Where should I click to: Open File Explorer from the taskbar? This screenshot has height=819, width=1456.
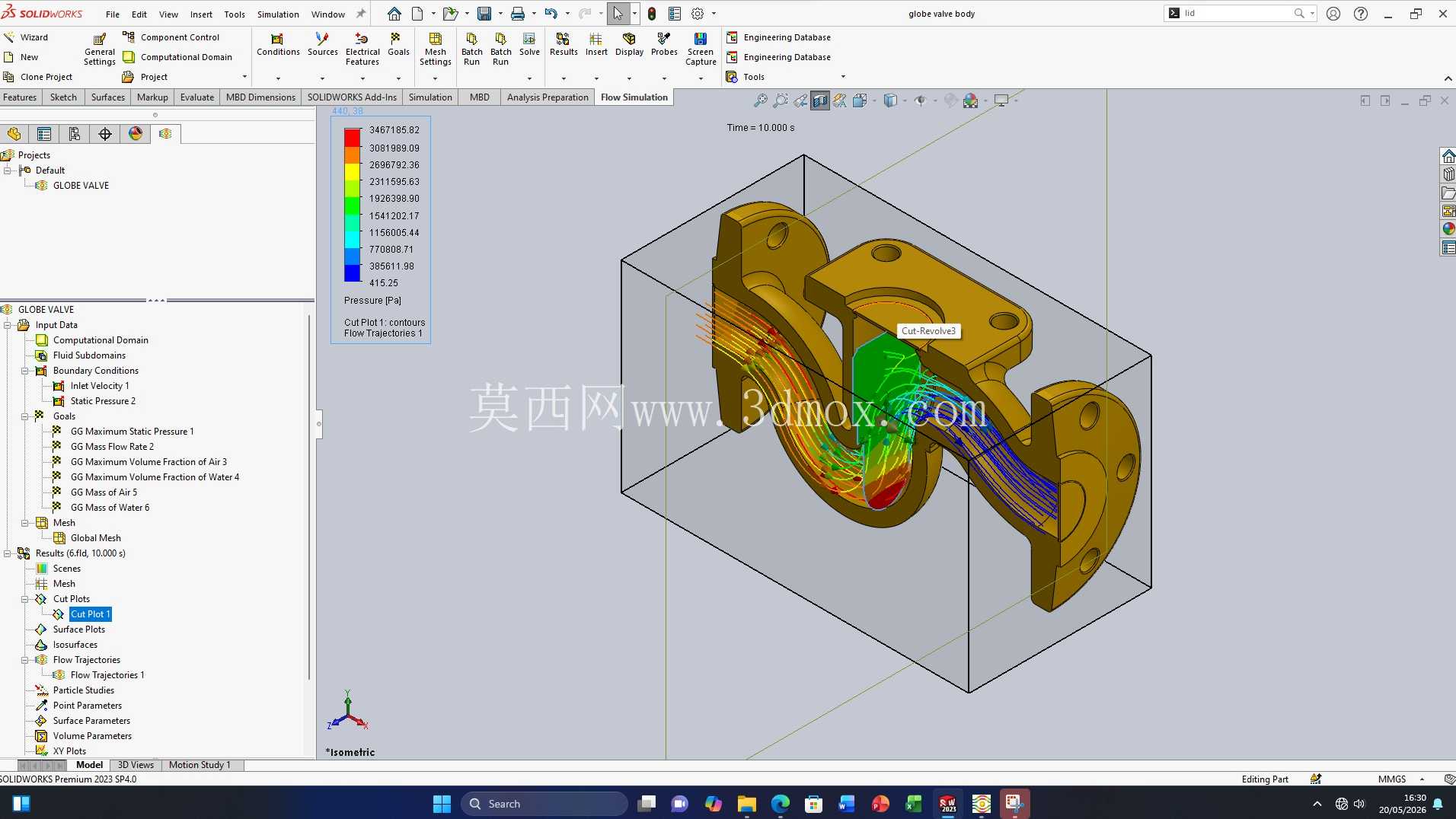tap(746, 804)
